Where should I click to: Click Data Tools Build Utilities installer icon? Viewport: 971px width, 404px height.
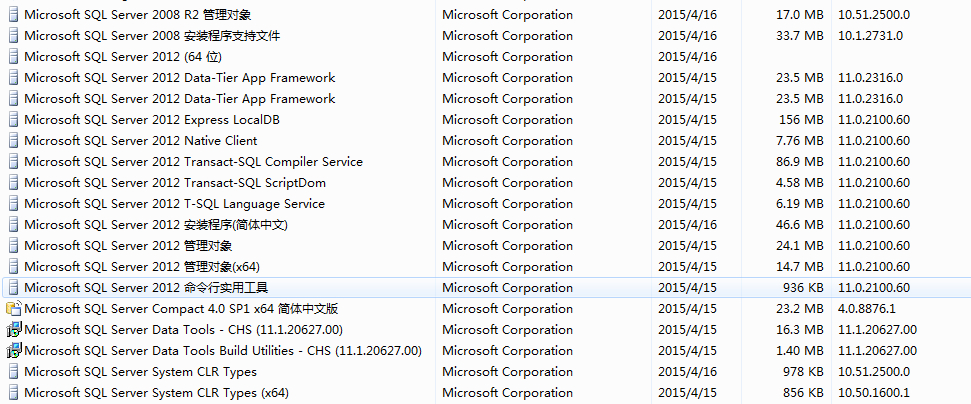pyautogui.click(x=13, y=350)
